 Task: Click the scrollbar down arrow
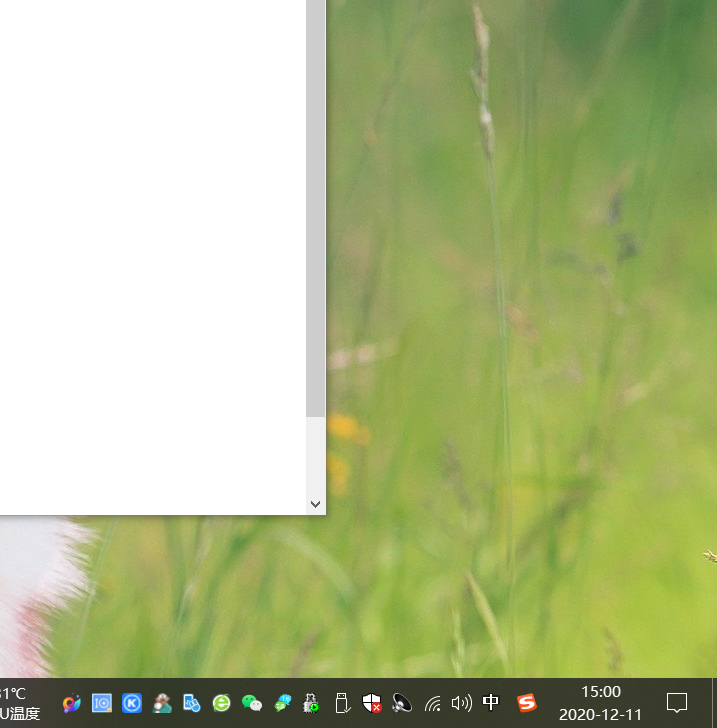coord(316,505)
